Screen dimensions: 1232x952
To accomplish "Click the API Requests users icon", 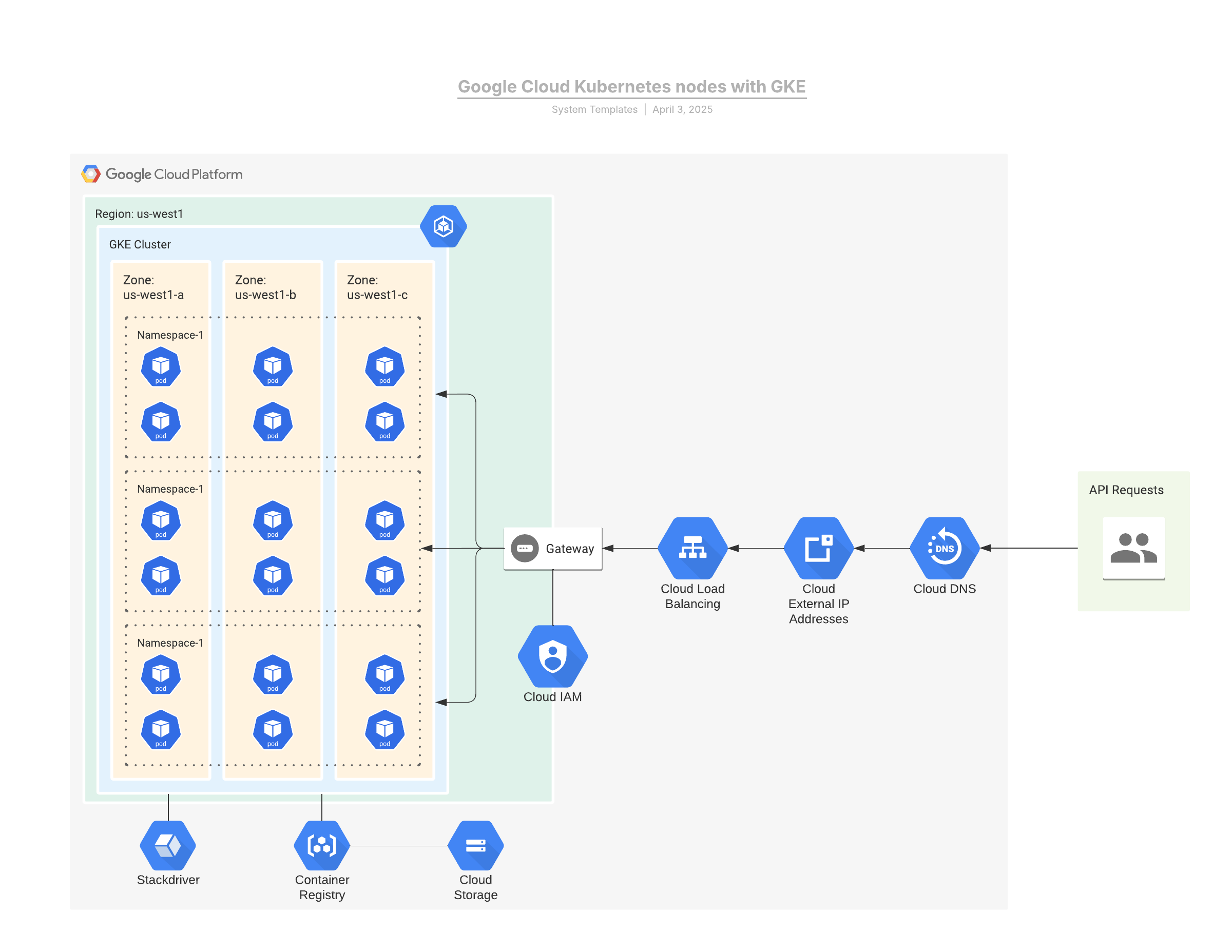I will (1133, 548).
